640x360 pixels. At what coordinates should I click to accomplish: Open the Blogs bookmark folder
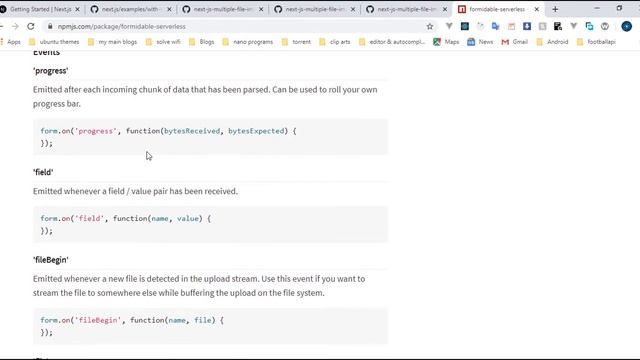click(202, 42)
